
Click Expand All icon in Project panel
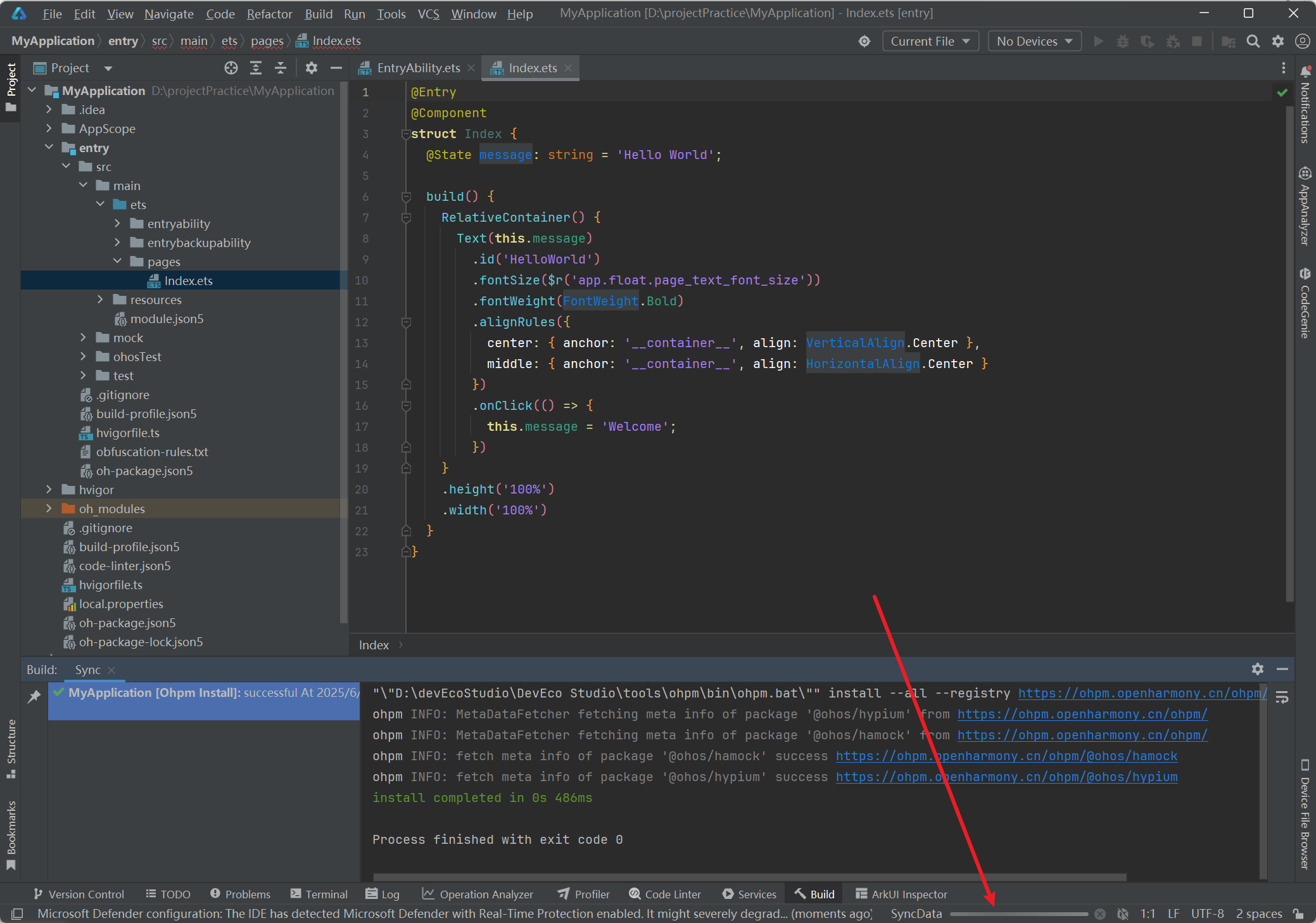click(256, 68)
